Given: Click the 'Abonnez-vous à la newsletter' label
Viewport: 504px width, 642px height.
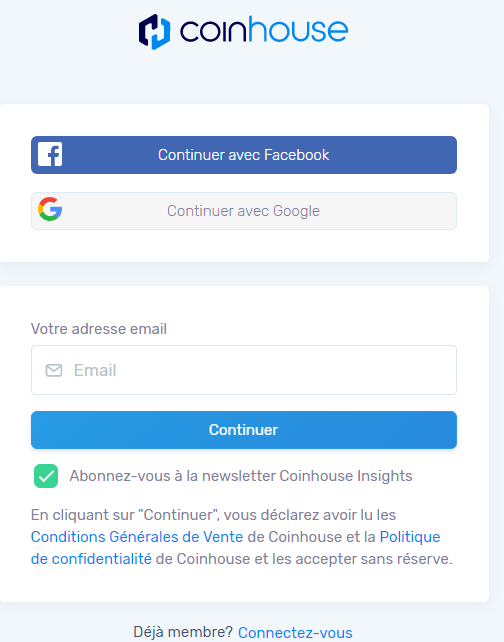Looking at the screenshot, I should [241, 476].
